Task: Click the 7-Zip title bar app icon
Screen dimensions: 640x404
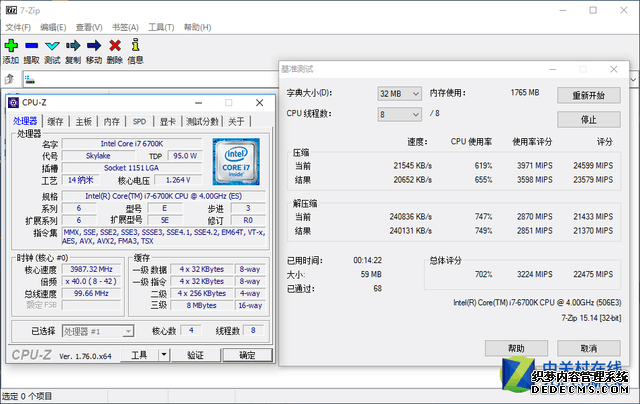Action: coord(11,10)
